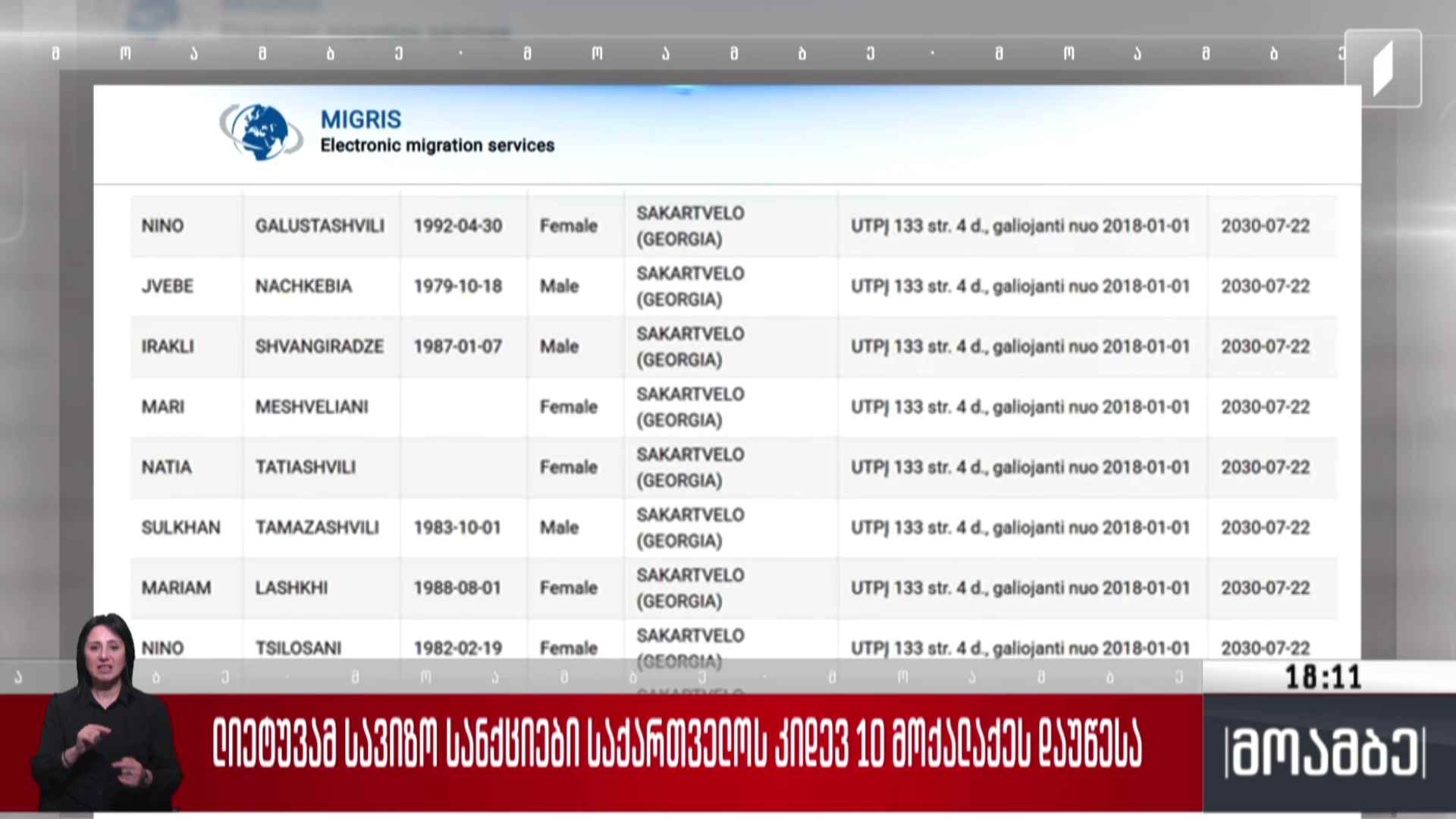Screen dimensions: 1456x819
Task: Click 2030-07-22 date in Lashkhi row
Action: [x=1265, y=588]
